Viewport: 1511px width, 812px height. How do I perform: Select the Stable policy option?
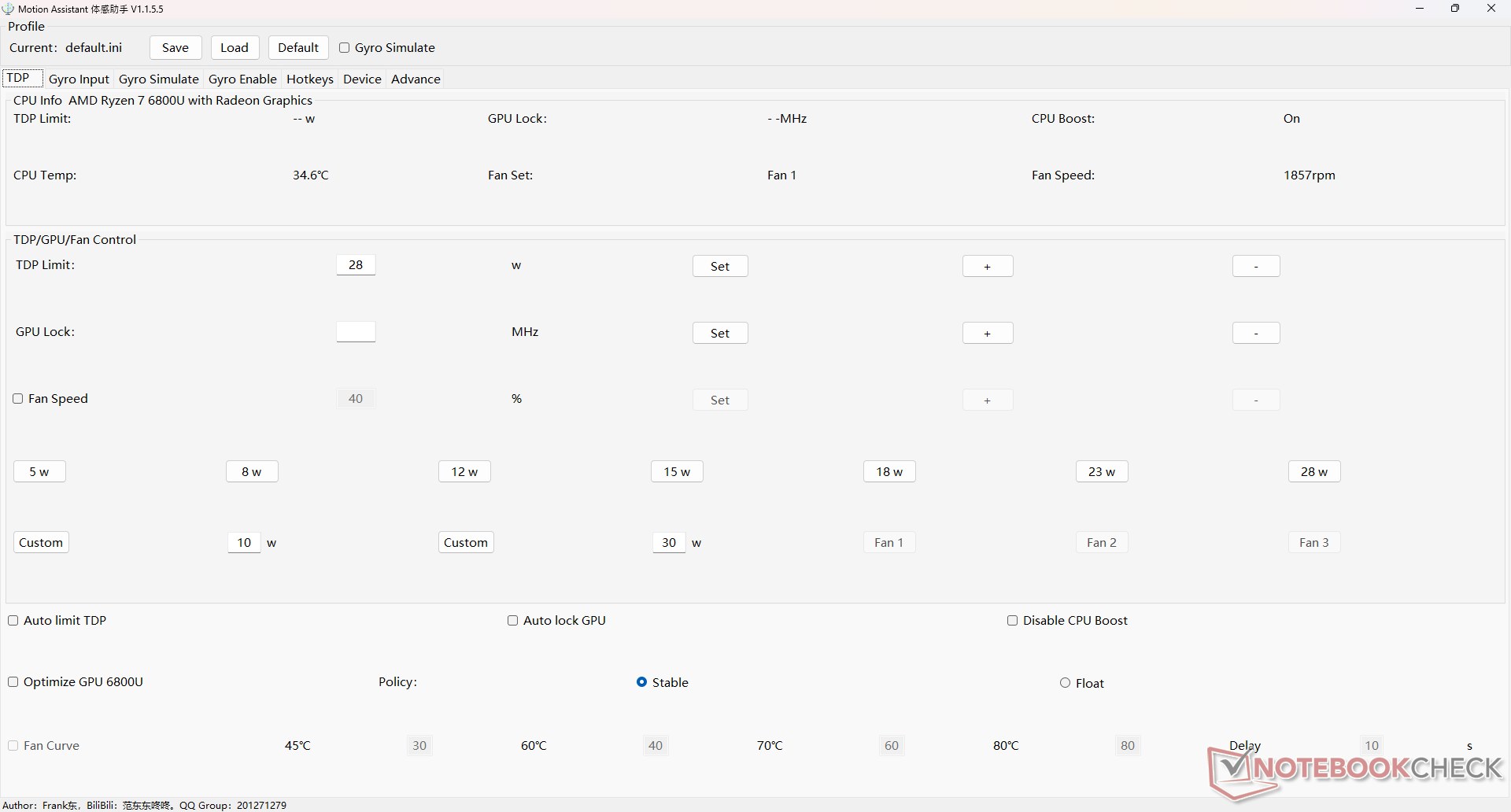point(642,682)
